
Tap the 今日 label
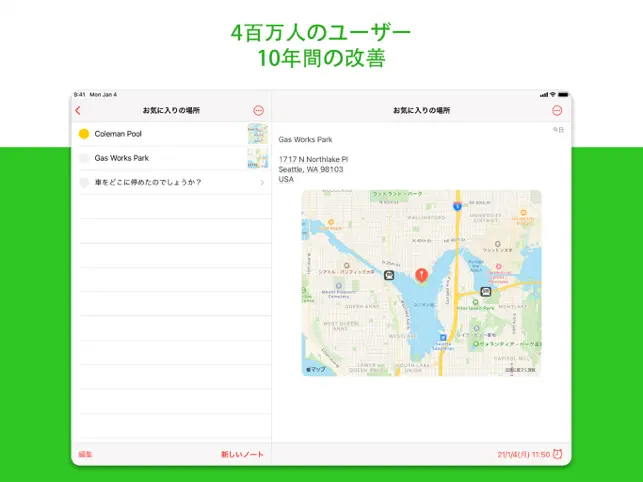[x=558, y=130]
